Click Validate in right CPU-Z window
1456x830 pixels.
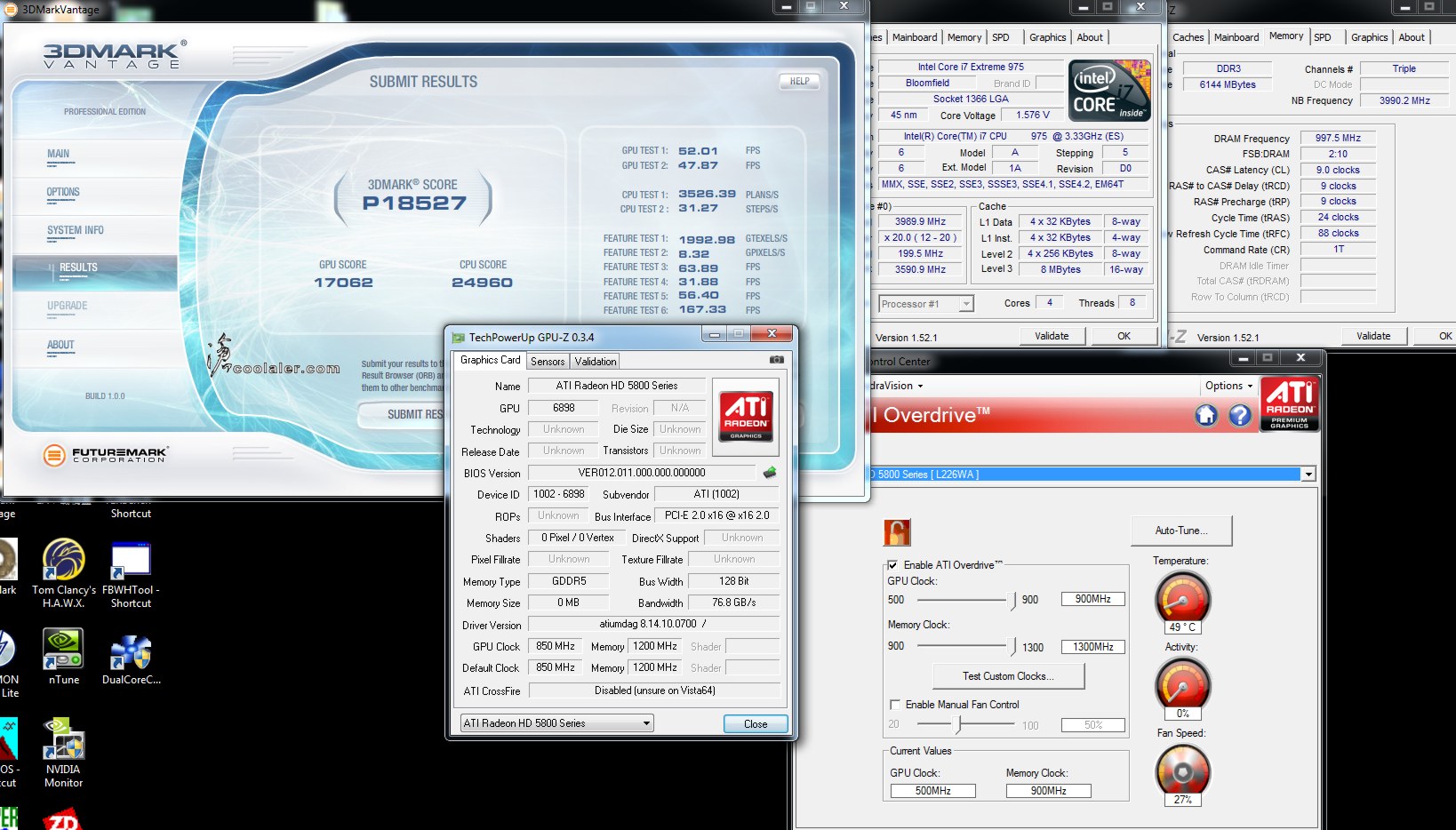[x=1373, y=336]
